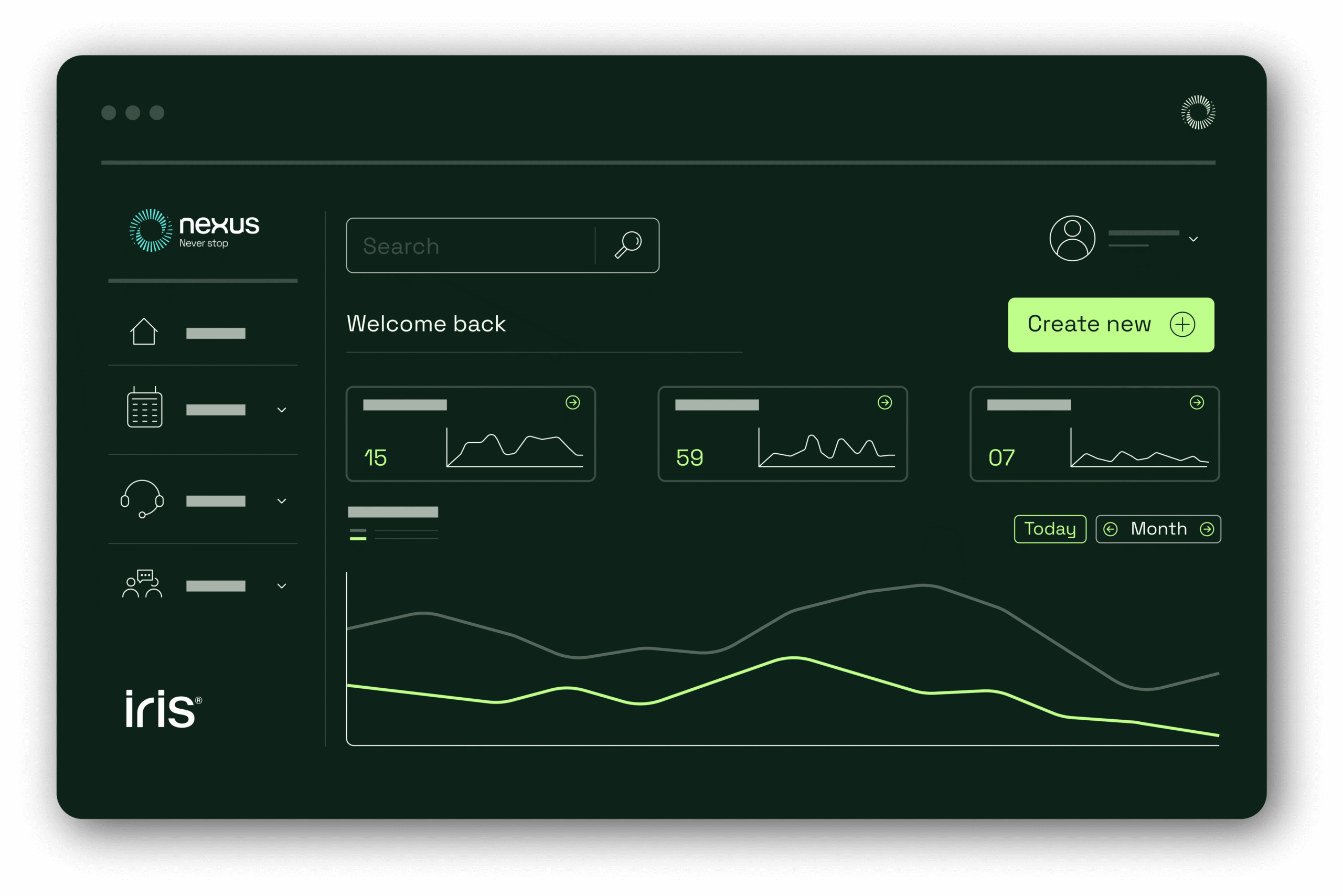The width and height of the screenshot is (1343, 896).
Task: Click the Nexus Never stop logo
Action: point(194,230)
